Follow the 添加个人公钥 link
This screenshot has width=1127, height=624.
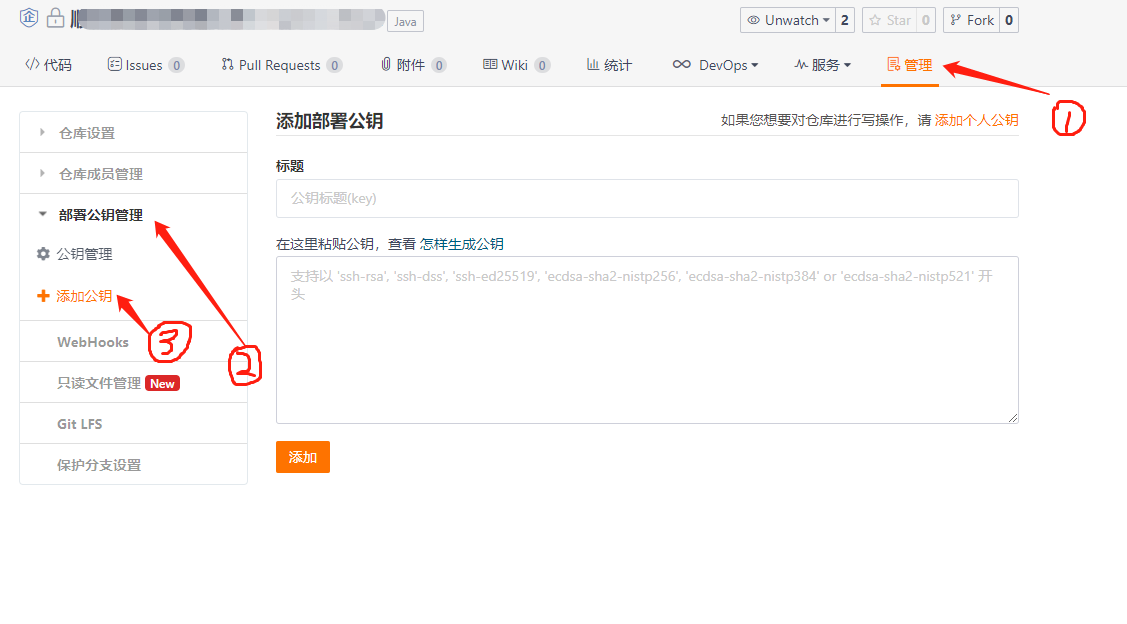(x=976, y=120)
